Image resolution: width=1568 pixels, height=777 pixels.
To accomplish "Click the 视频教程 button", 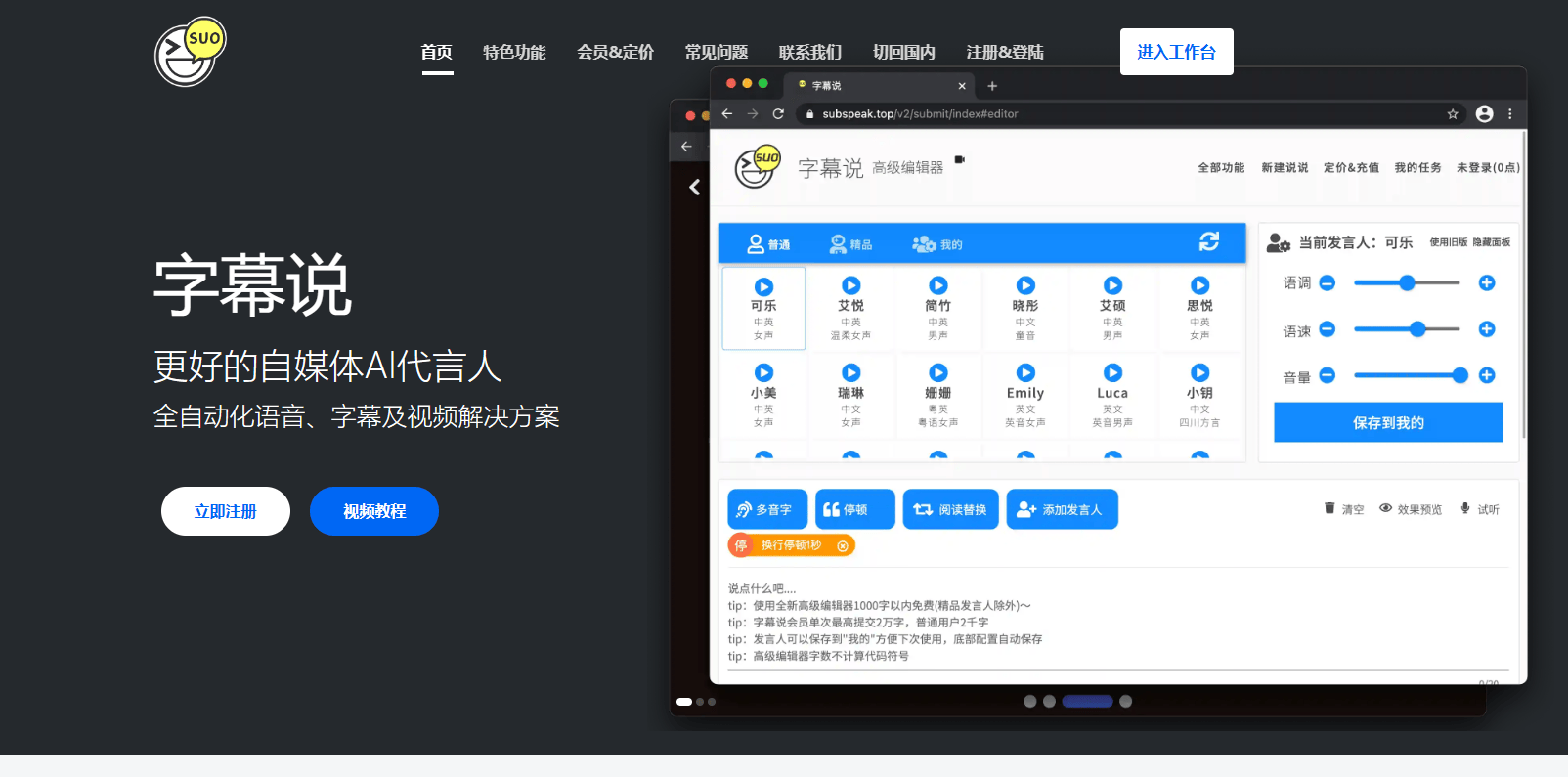I will click(374, 511).
